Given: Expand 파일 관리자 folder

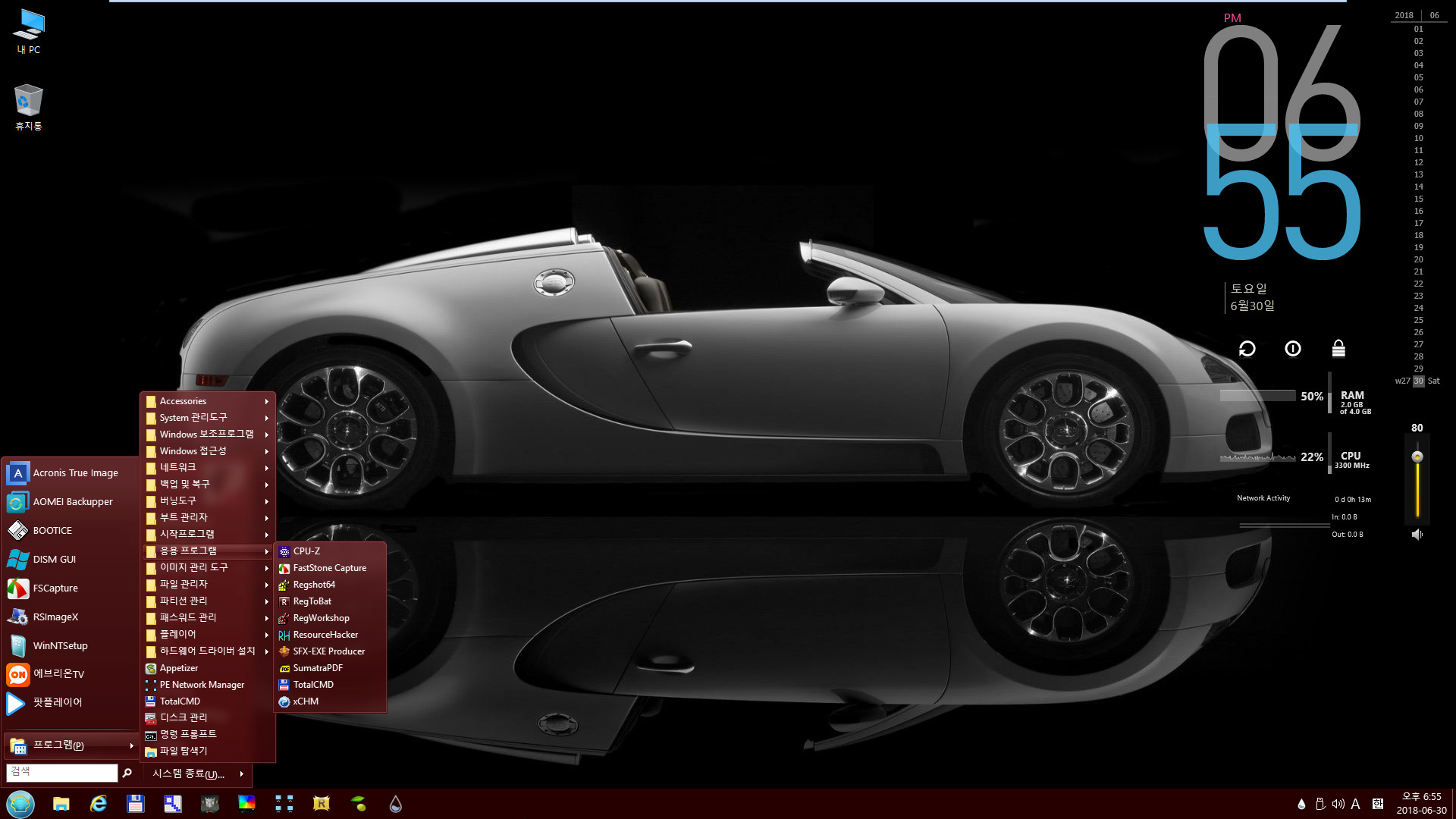Looking at the screenshot, I should tap(208, 585).
